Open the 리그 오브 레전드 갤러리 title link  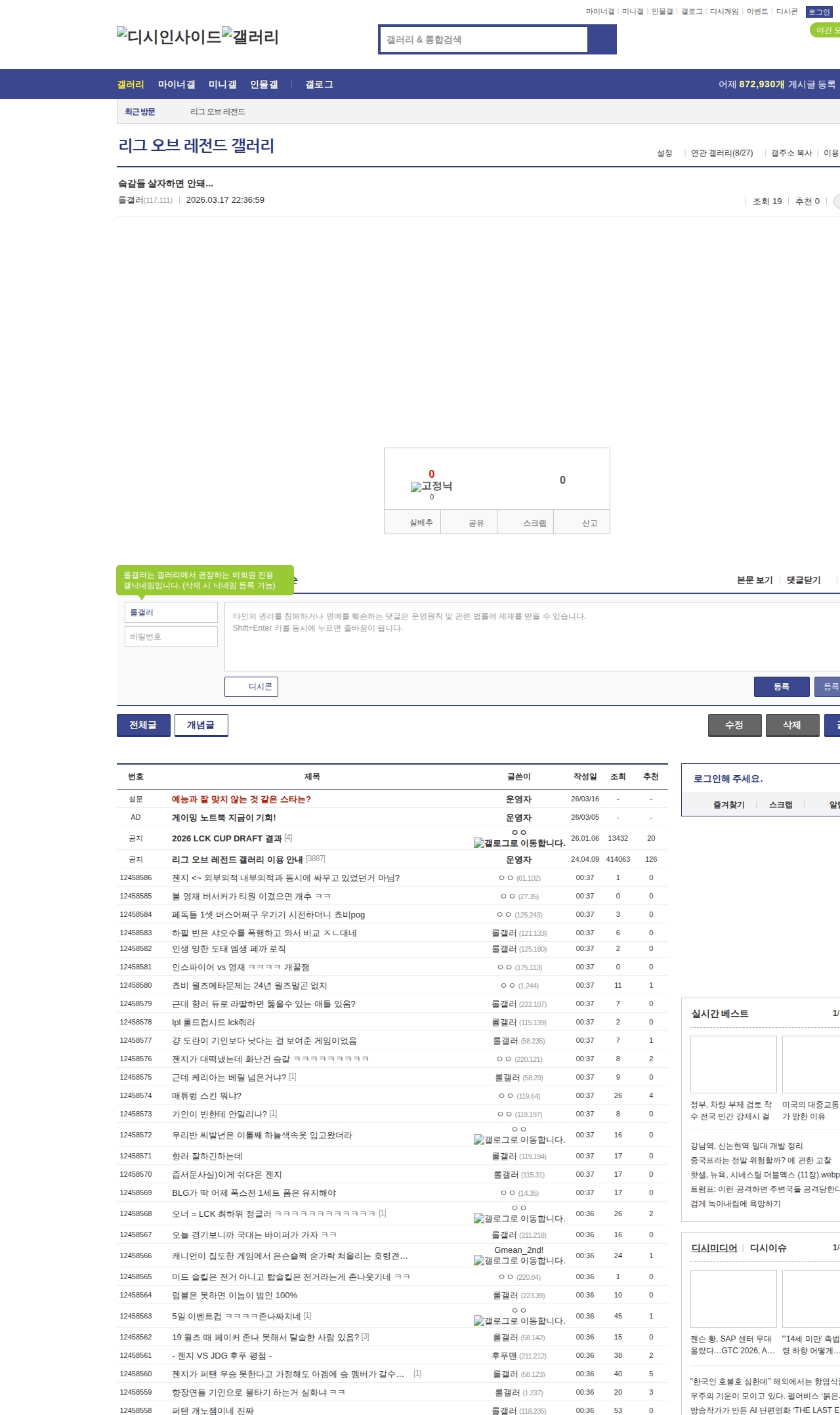click(x=196, y=145)
